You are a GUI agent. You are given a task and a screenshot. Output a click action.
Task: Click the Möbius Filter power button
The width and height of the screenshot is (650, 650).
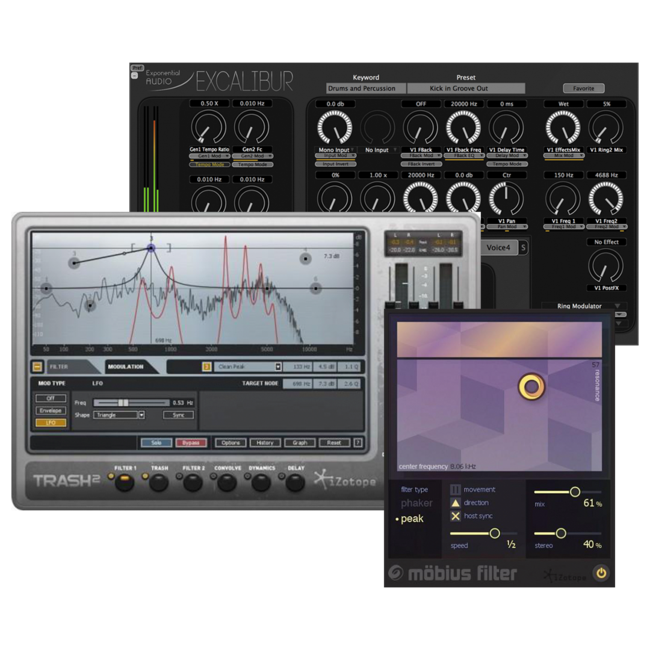pos(601,573)
